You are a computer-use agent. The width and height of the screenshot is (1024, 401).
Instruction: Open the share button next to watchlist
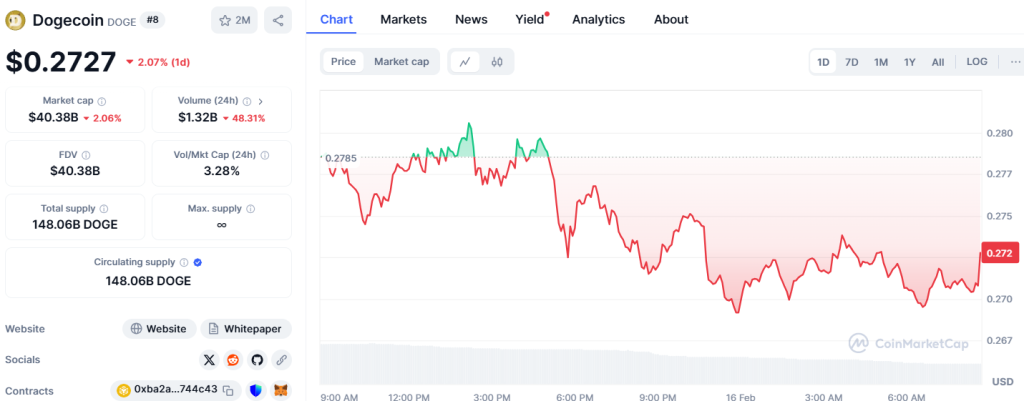pos(278,20)
